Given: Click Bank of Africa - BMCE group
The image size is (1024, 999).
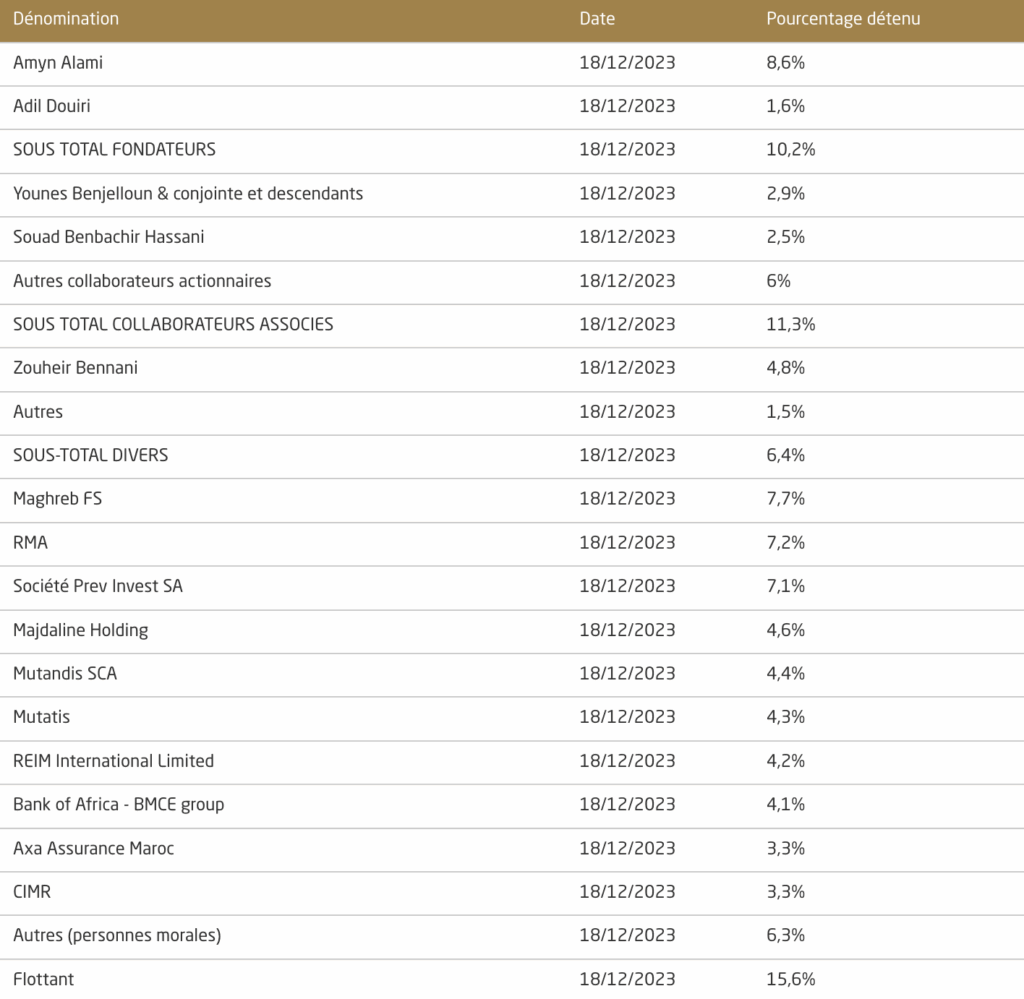Looking at the screenshot, I should pos(118,804).
